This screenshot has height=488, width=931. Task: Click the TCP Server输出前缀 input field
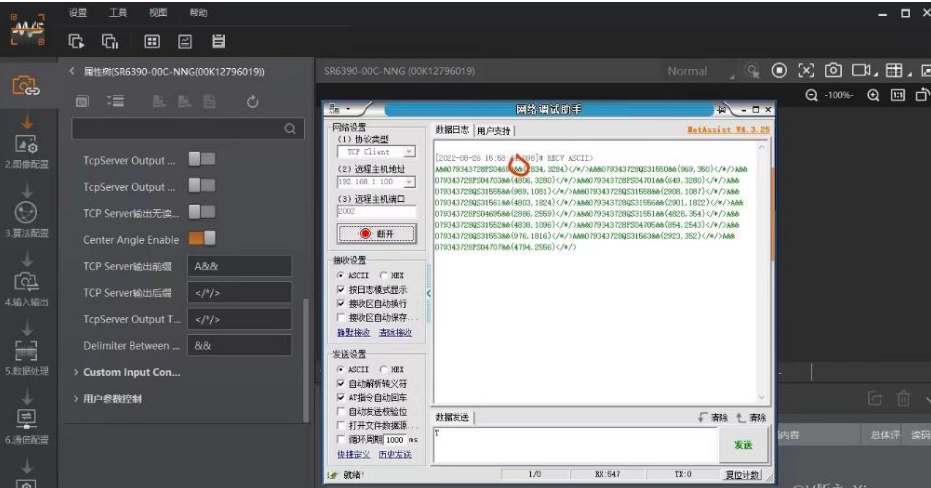click(240, 266)
